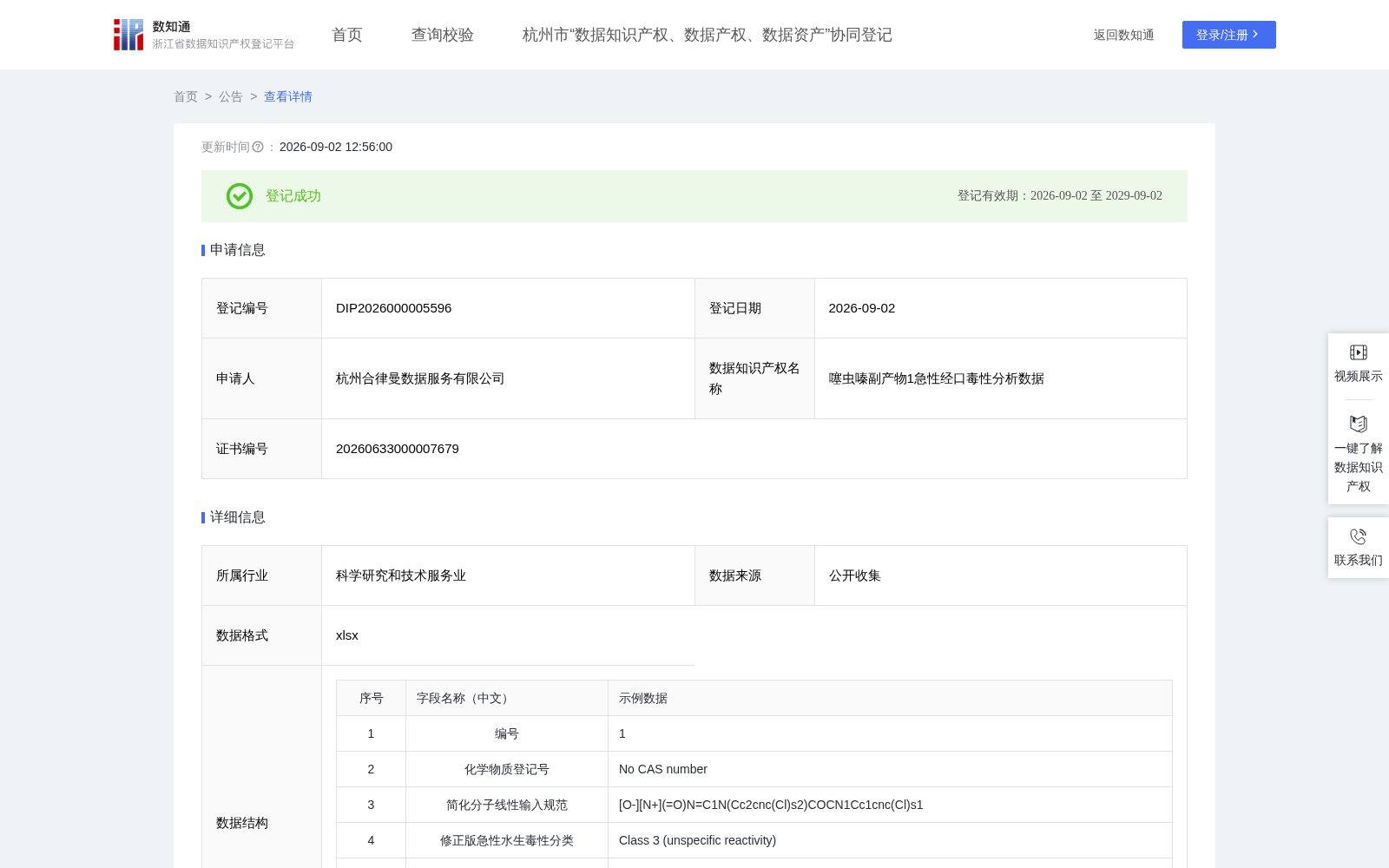Click the 数据知识产权名称 row label
1389x868 pixels.
[754, 378]
